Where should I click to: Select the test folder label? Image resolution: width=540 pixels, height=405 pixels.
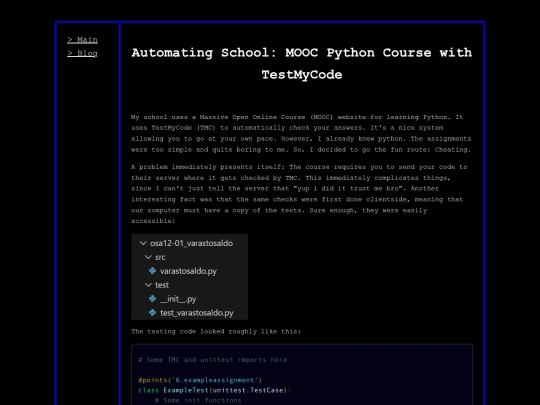tap(162, 285)
